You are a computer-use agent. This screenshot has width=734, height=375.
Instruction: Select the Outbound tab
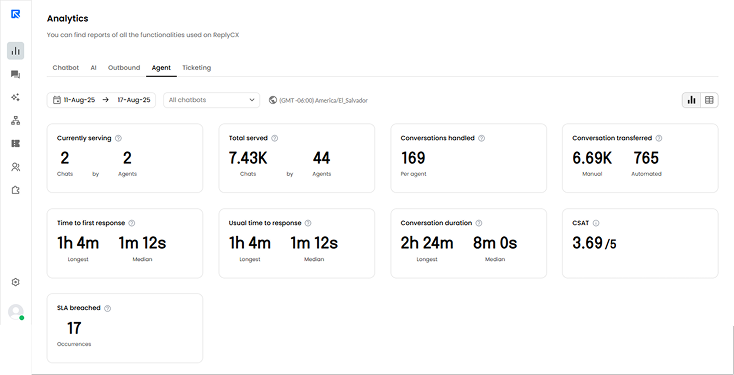(124, 67)
